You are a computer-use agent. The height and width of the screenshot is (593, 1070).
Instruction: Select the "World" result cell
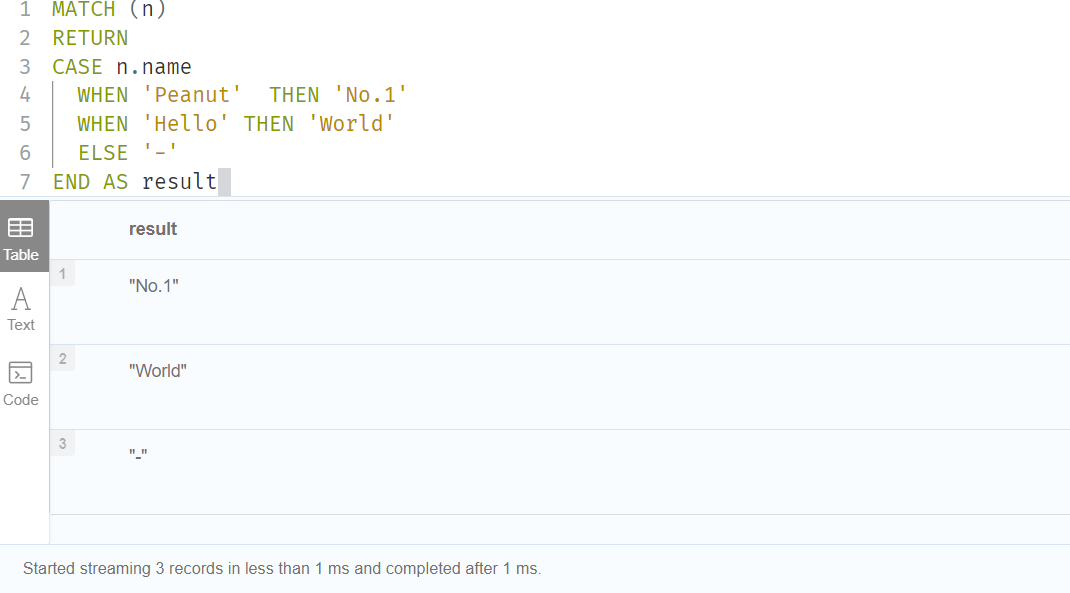point(158,371)
